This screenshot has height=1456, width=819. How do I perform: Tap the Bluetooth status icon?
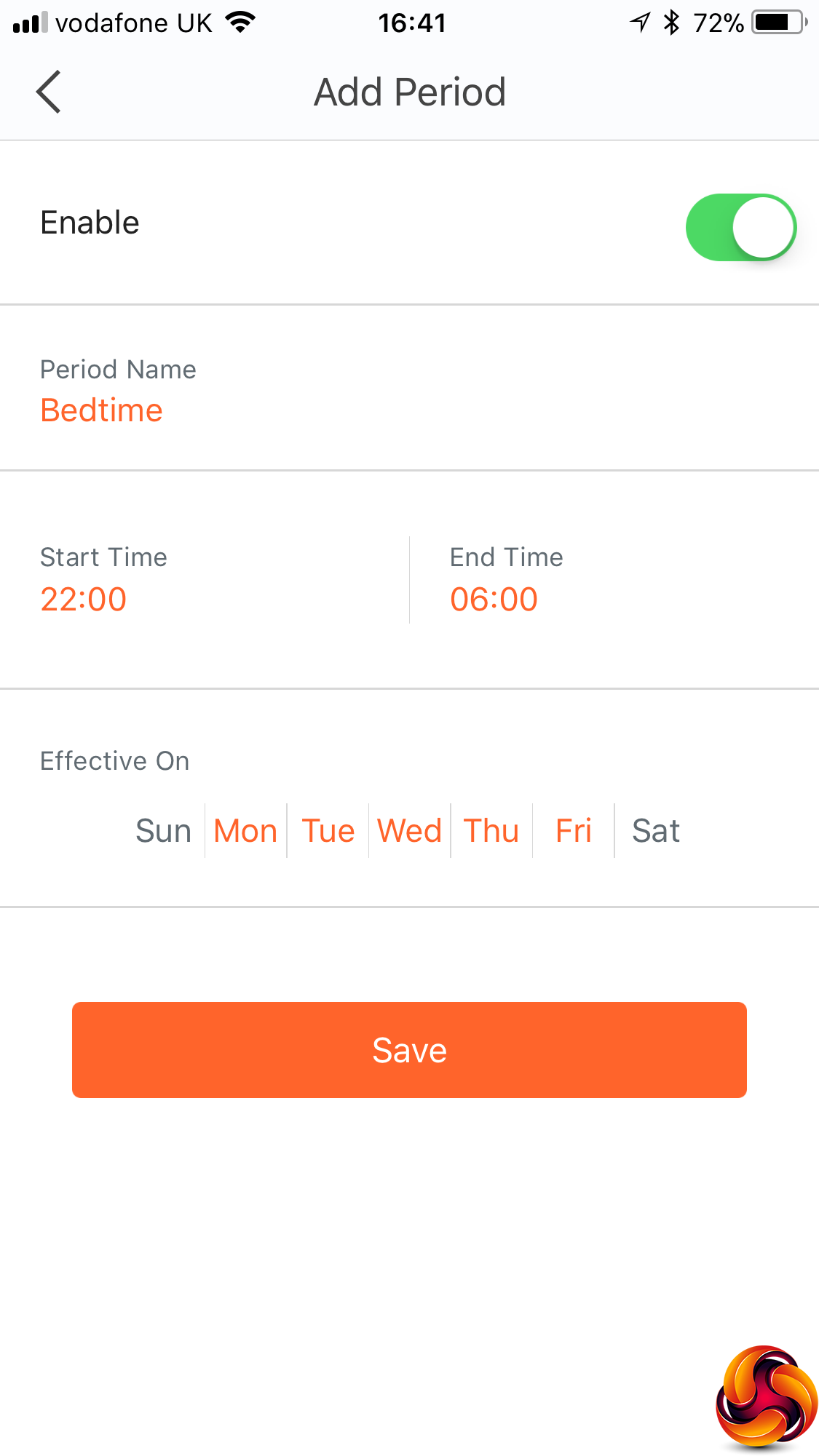(671, 23)
